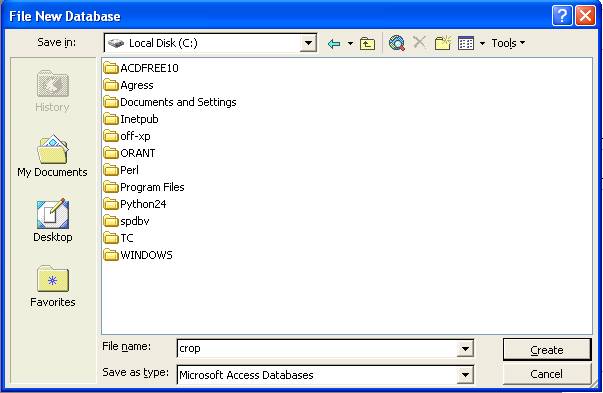Image resolution: width=603 pixels, height=393 pixels.
Task: Select the Python24 folder
Action: tap(135, 204)
